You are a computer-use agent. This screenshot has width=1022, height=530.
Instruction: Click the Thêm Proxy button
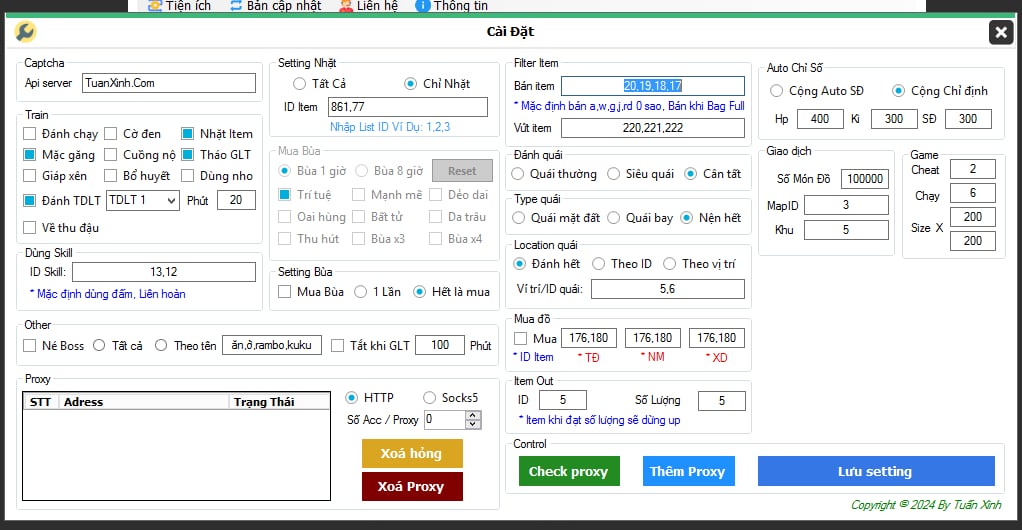tap(687, 471)
